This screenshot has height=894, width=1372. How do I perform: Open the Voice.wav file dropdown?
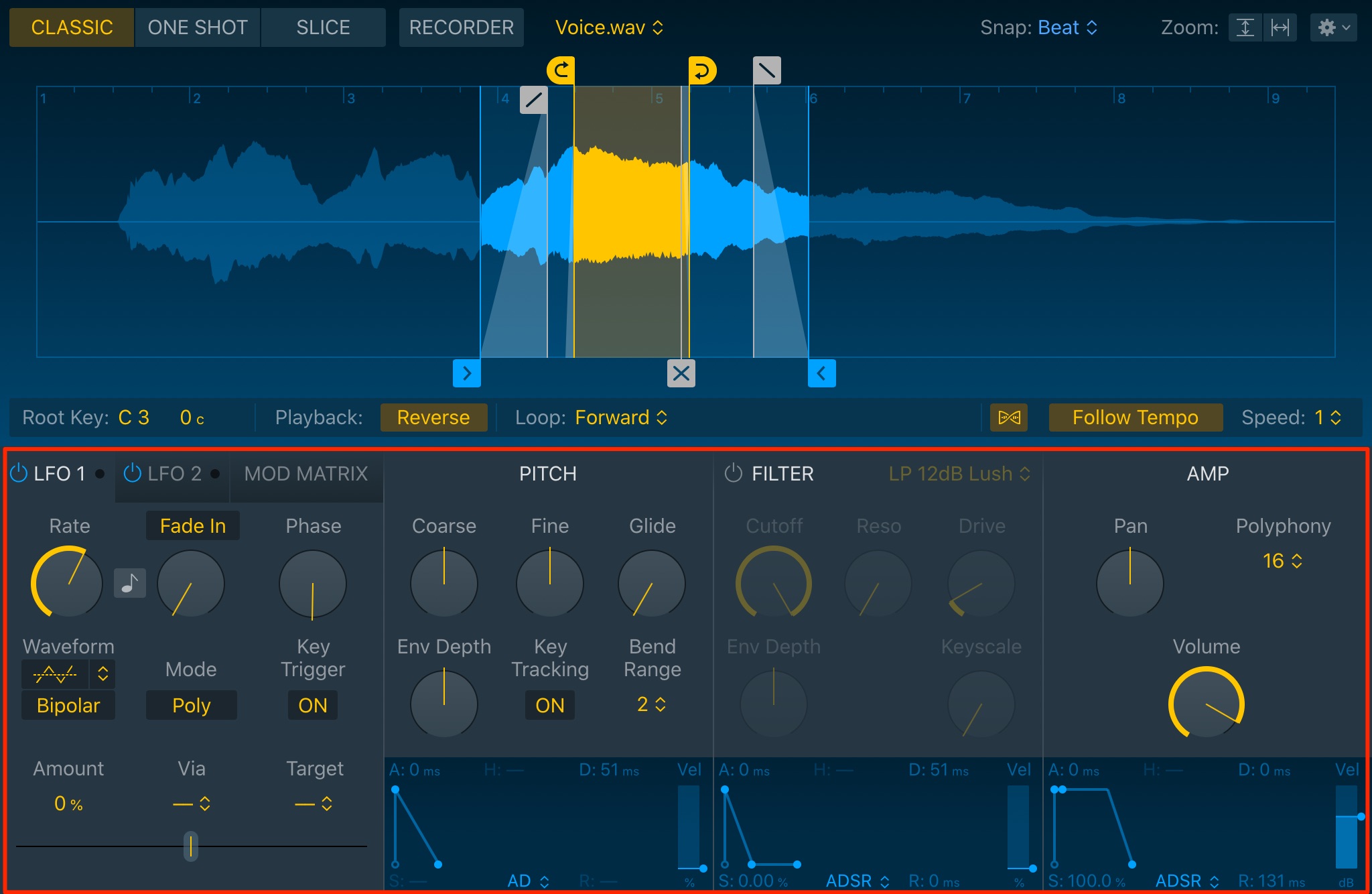[x=609, y=27]
